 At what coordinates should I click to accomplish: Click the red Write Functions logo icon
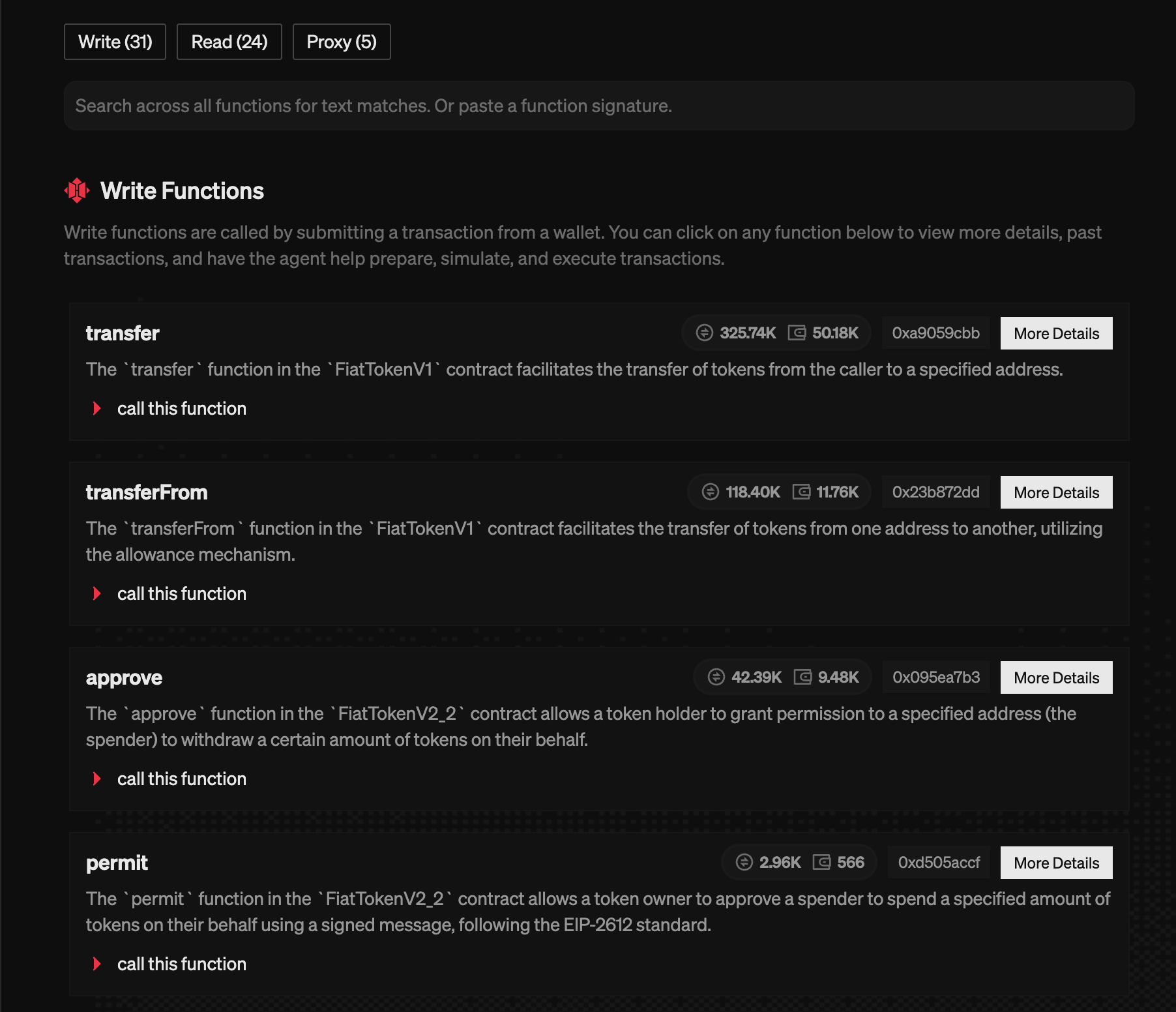[78, 190]
